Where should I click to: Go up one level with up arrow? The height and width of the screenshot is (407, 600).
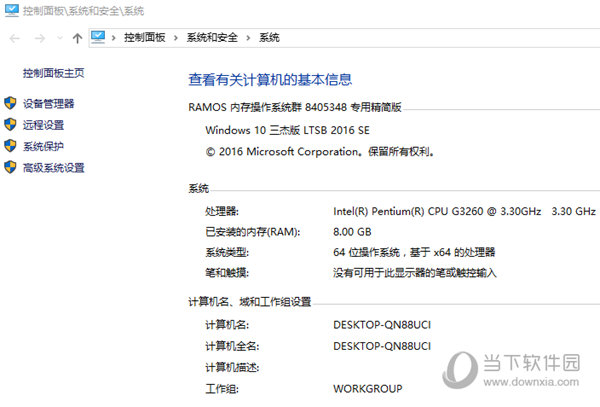[x=77, y=38]
